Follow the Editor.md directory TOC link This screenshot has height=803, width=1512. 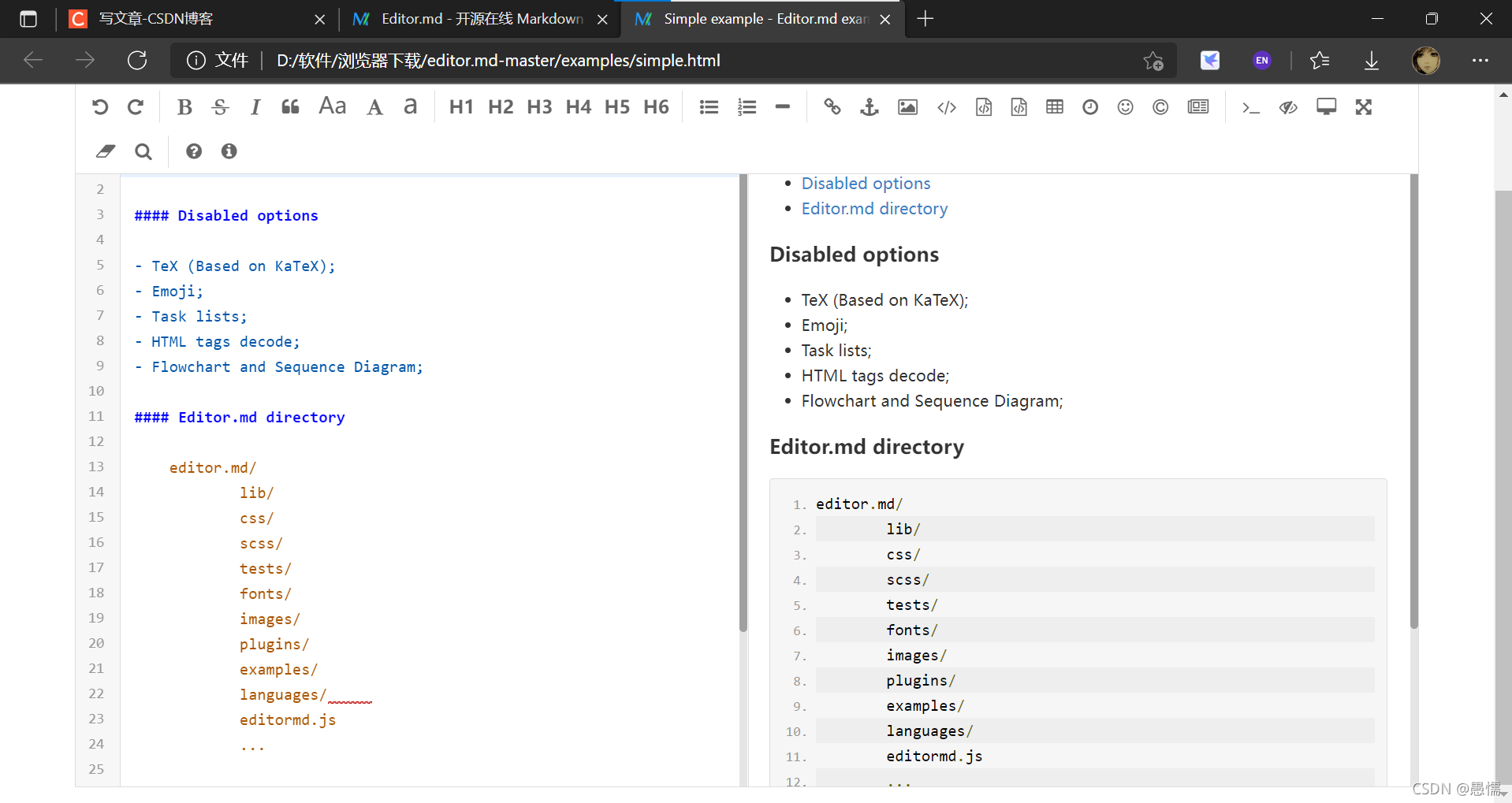click(874, 209)
